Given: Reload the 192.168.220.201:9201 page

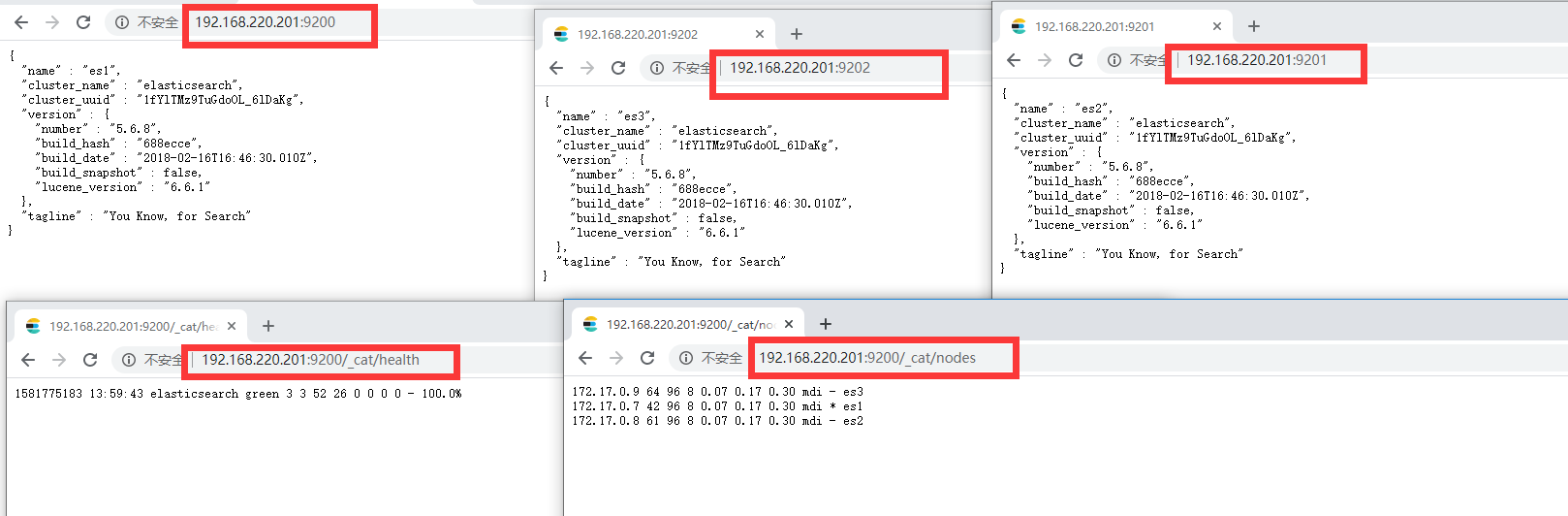Looking at the screenshot, I should point(1076,60).
